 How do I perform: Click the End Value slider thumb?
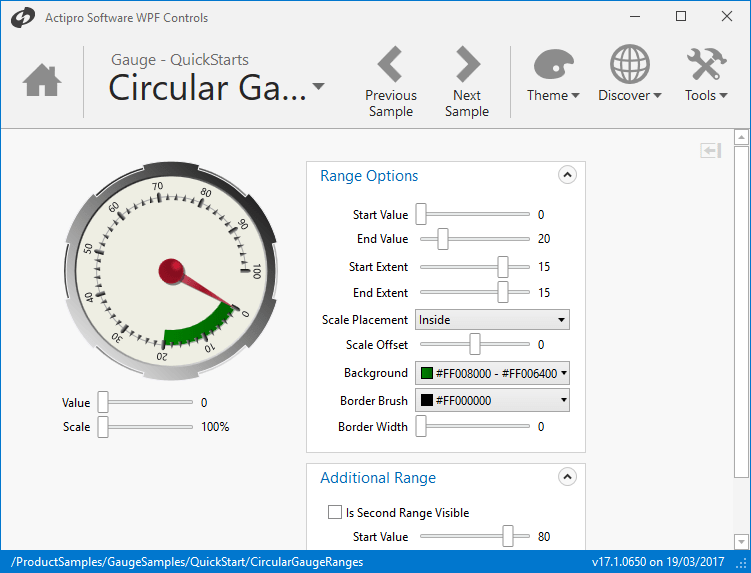pyautogui.click(x=443, y=239)
